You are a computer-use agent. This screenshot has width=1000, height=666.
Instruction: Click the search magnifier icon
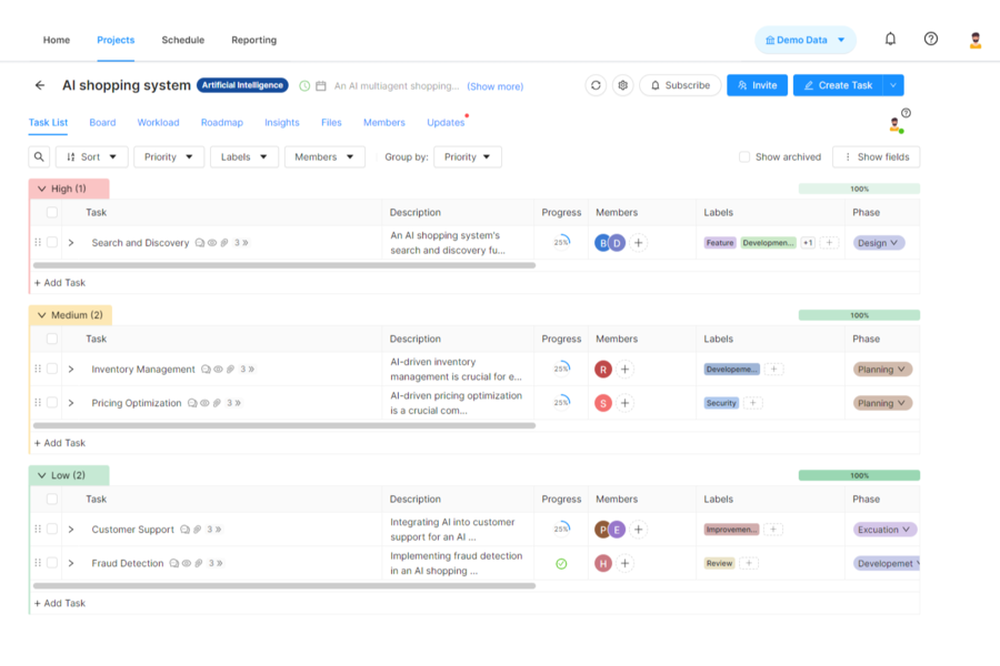click(x=39, y=157)
